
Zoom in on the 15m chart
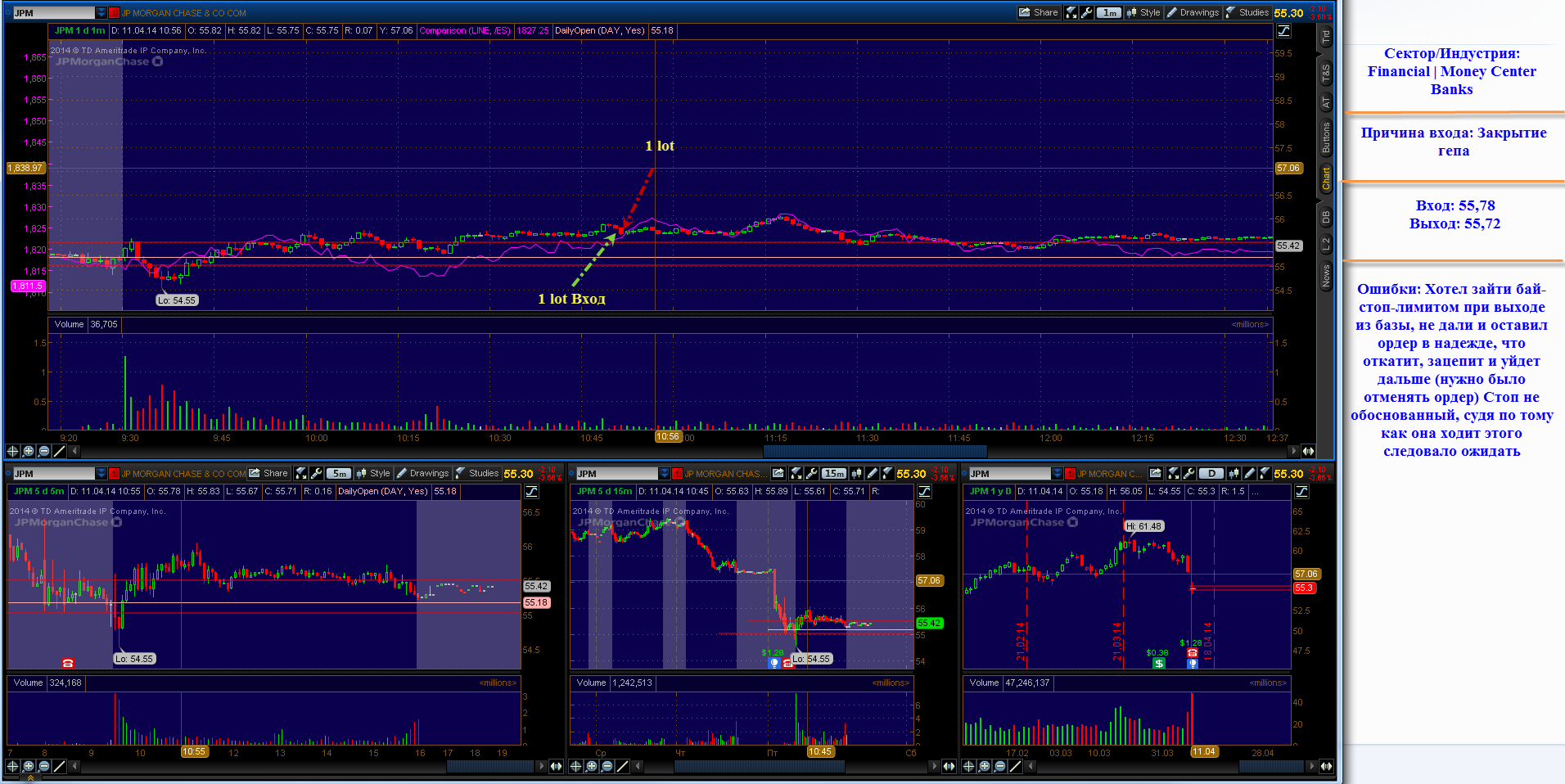592,767
